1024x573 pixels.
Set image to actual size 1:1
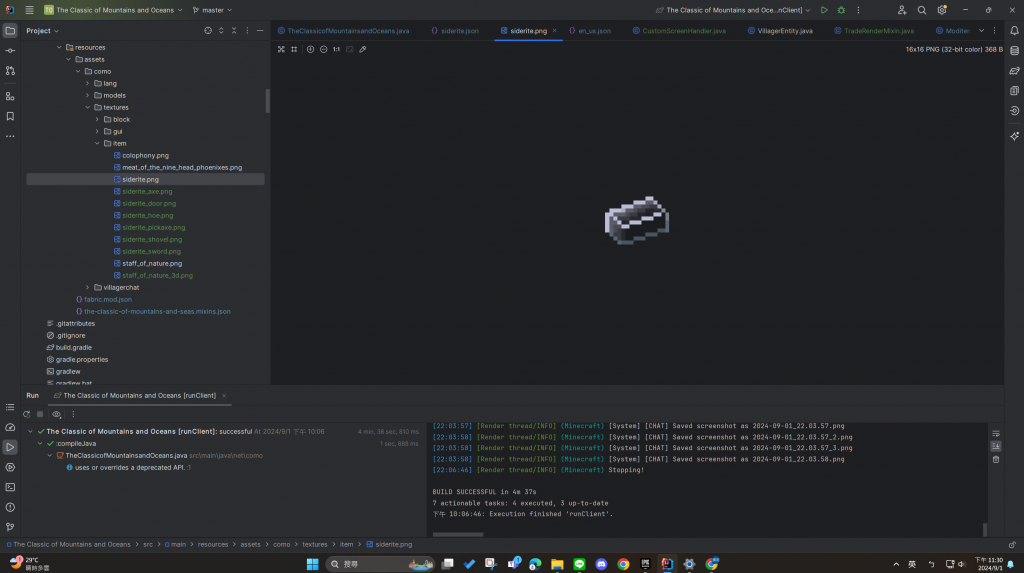[x=336, y=49]
